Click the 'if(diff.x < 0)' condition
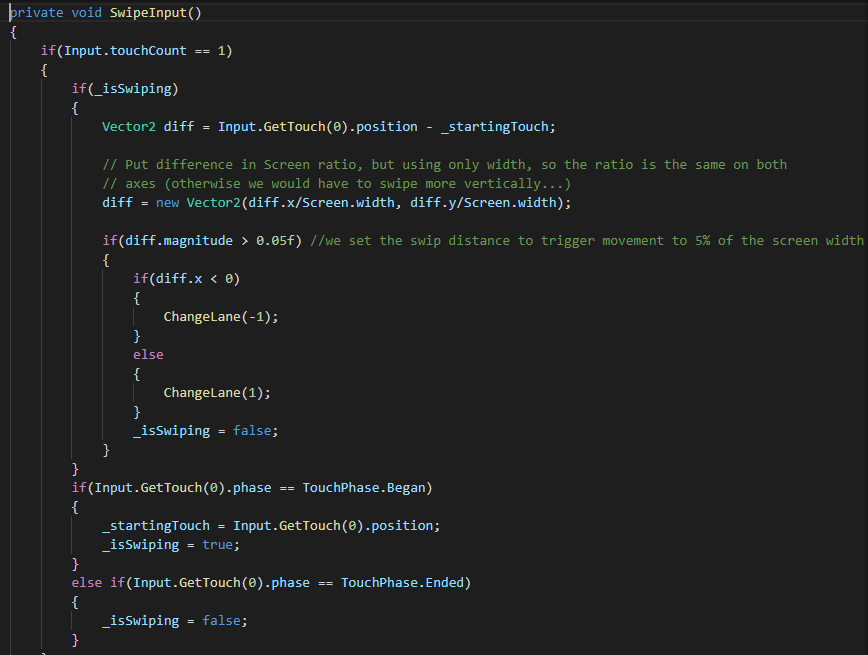The height and width of the screenshot is (655, 868). (187, 278)
